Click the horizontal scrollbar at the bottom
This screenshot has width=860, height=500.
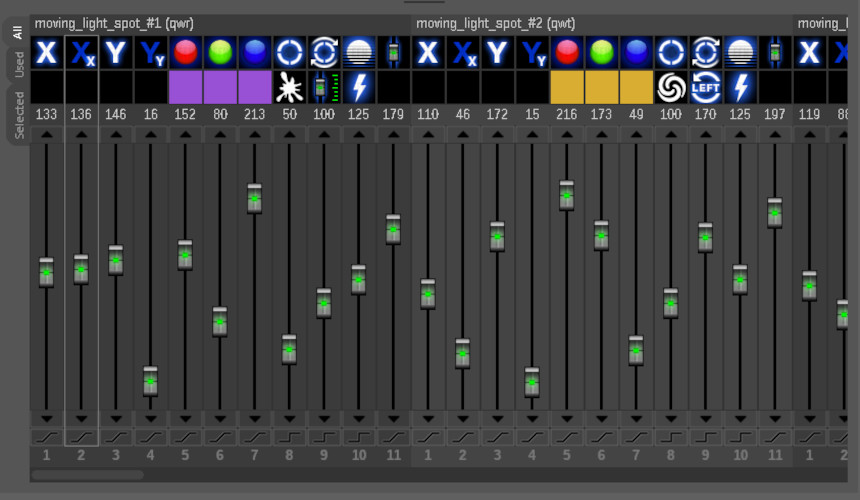coord(88,475)
